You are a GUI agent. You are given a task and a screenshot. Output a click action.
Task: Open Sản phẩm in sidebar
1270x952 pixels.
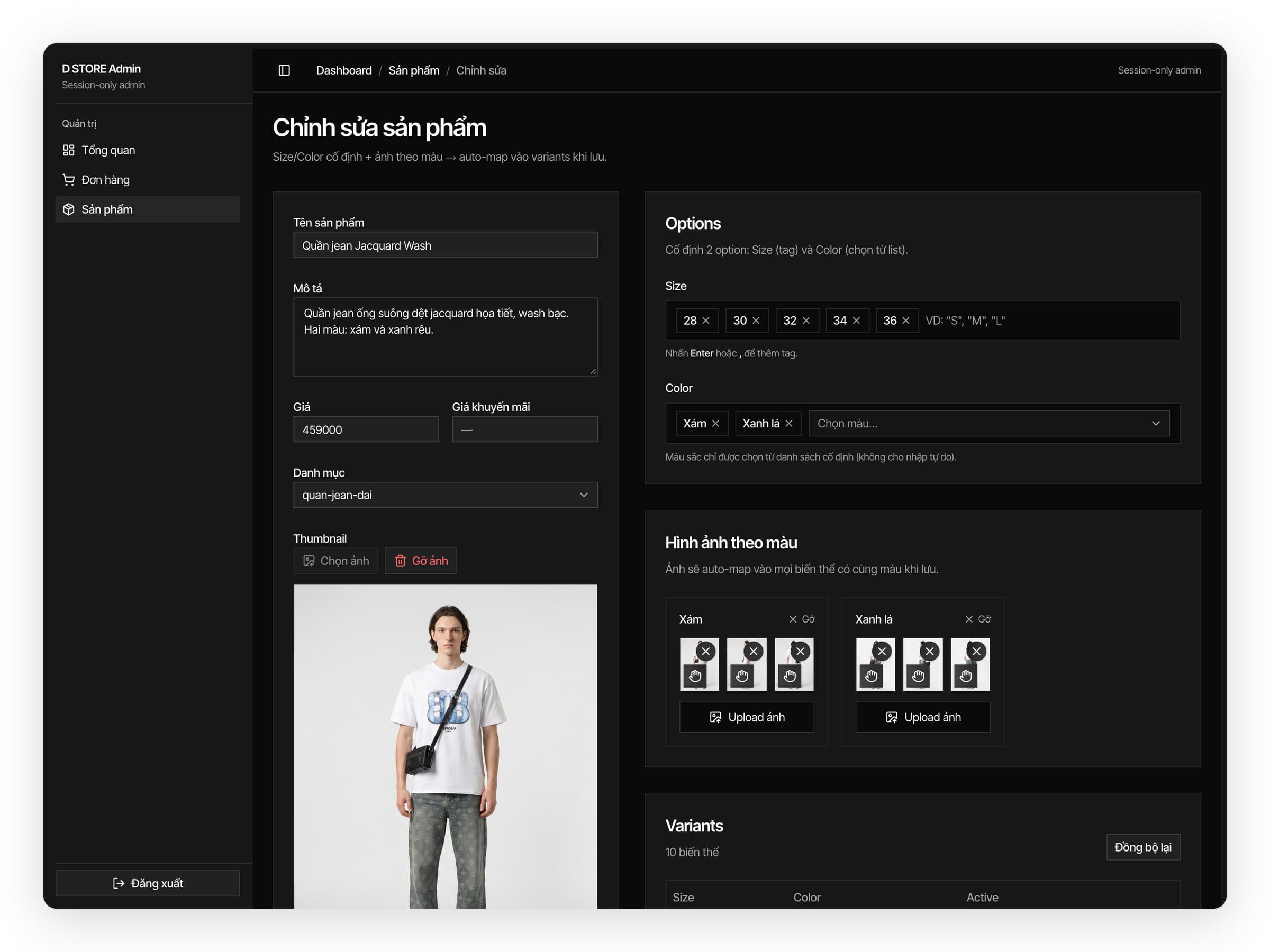tap(148, 209)
